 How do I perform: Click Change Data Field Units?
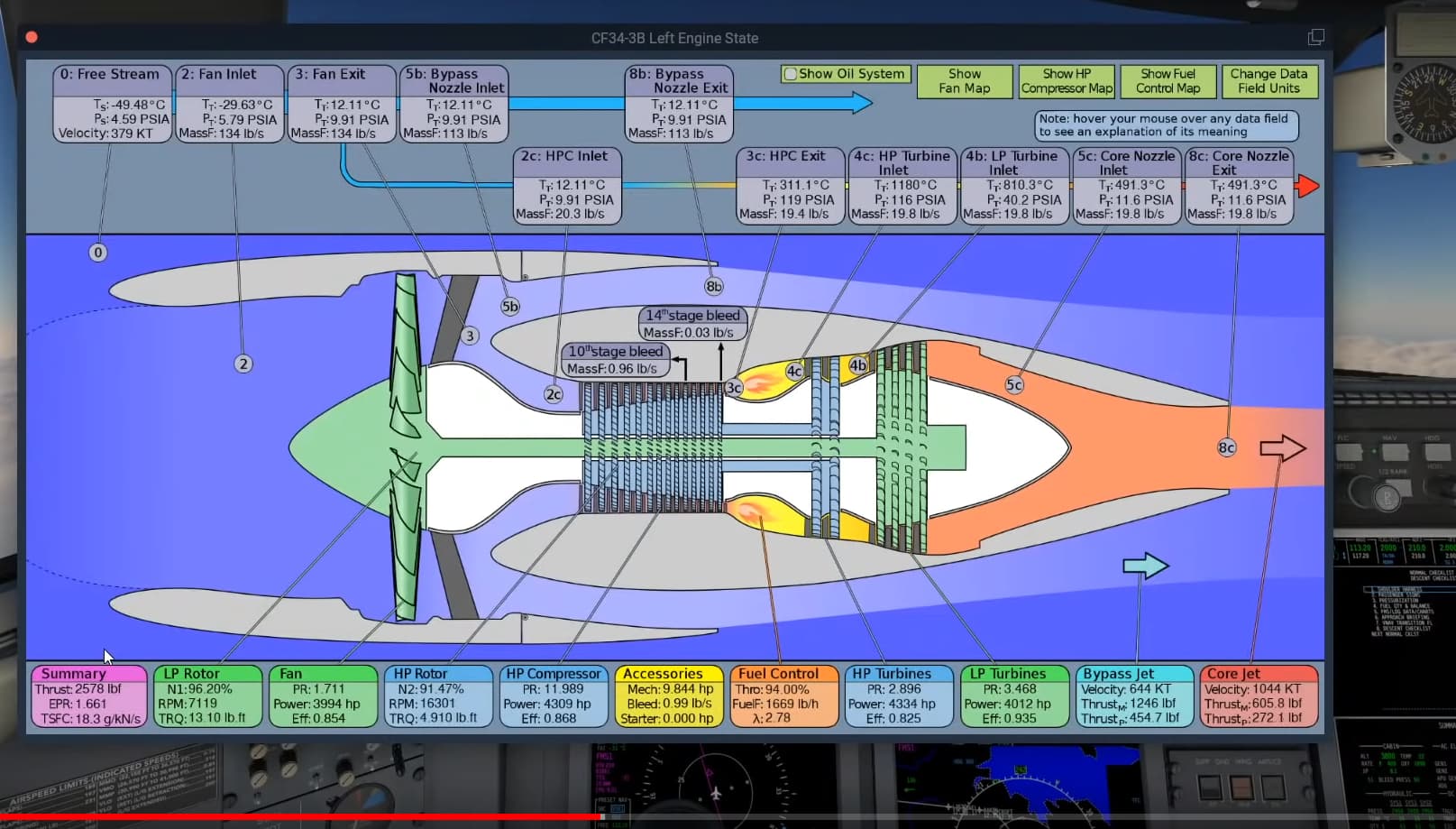click(x=1269, y=81)
